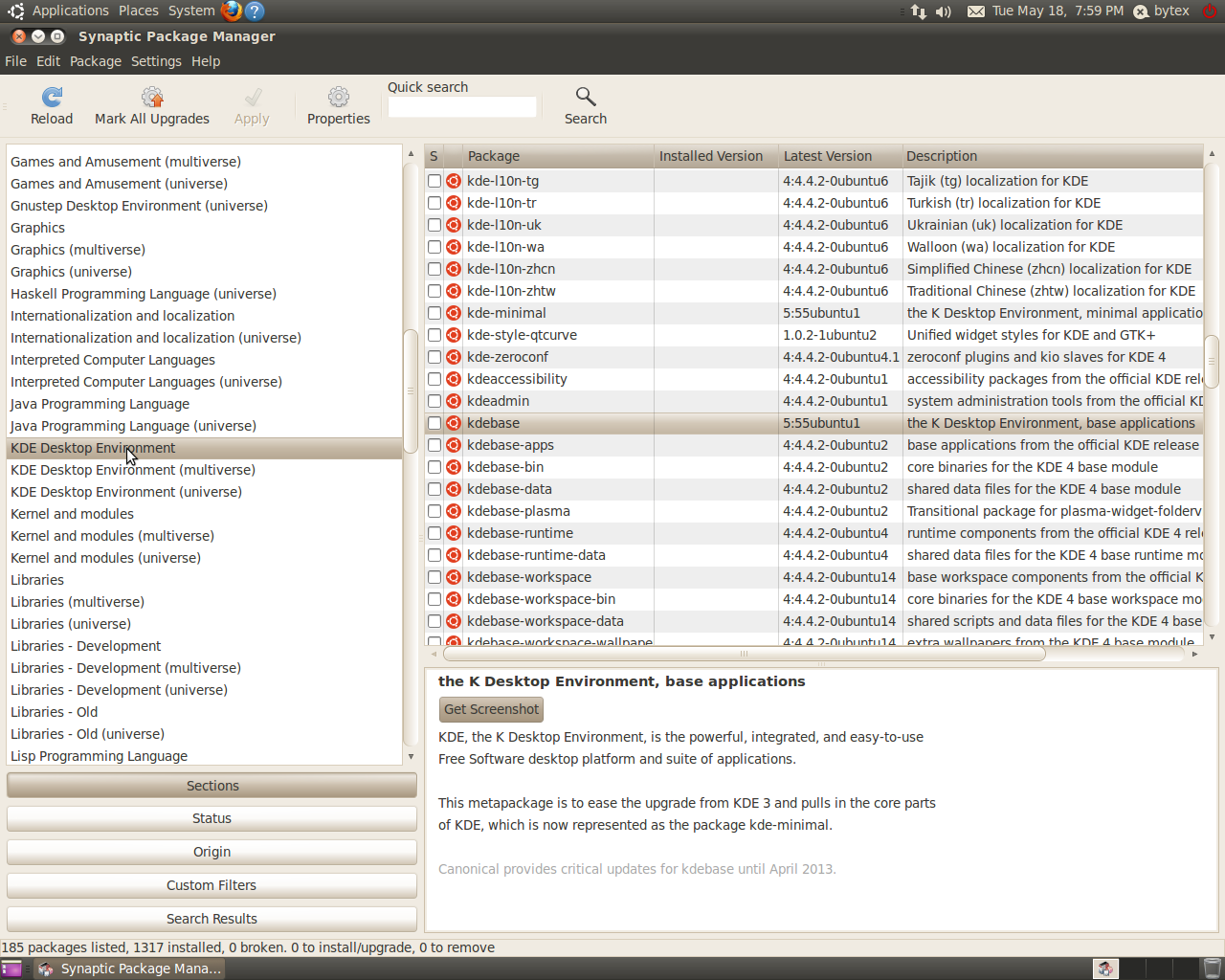Open the Settings menu
Viewport: 1225px width, 980px height.
tap(156, 61)
